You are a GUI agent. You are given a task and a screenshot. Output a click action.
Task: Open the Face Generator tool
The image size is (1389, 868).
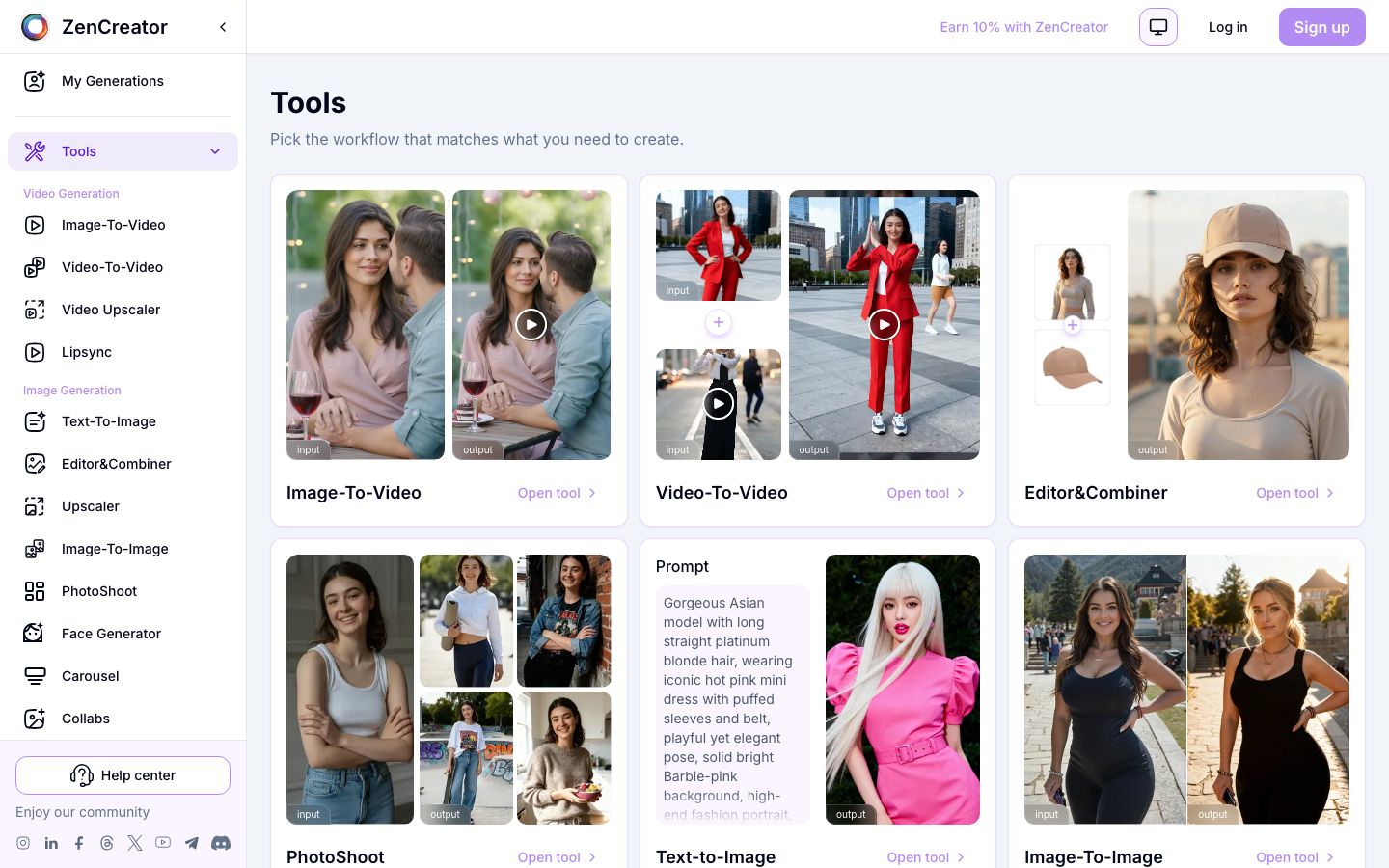point(110,634)
